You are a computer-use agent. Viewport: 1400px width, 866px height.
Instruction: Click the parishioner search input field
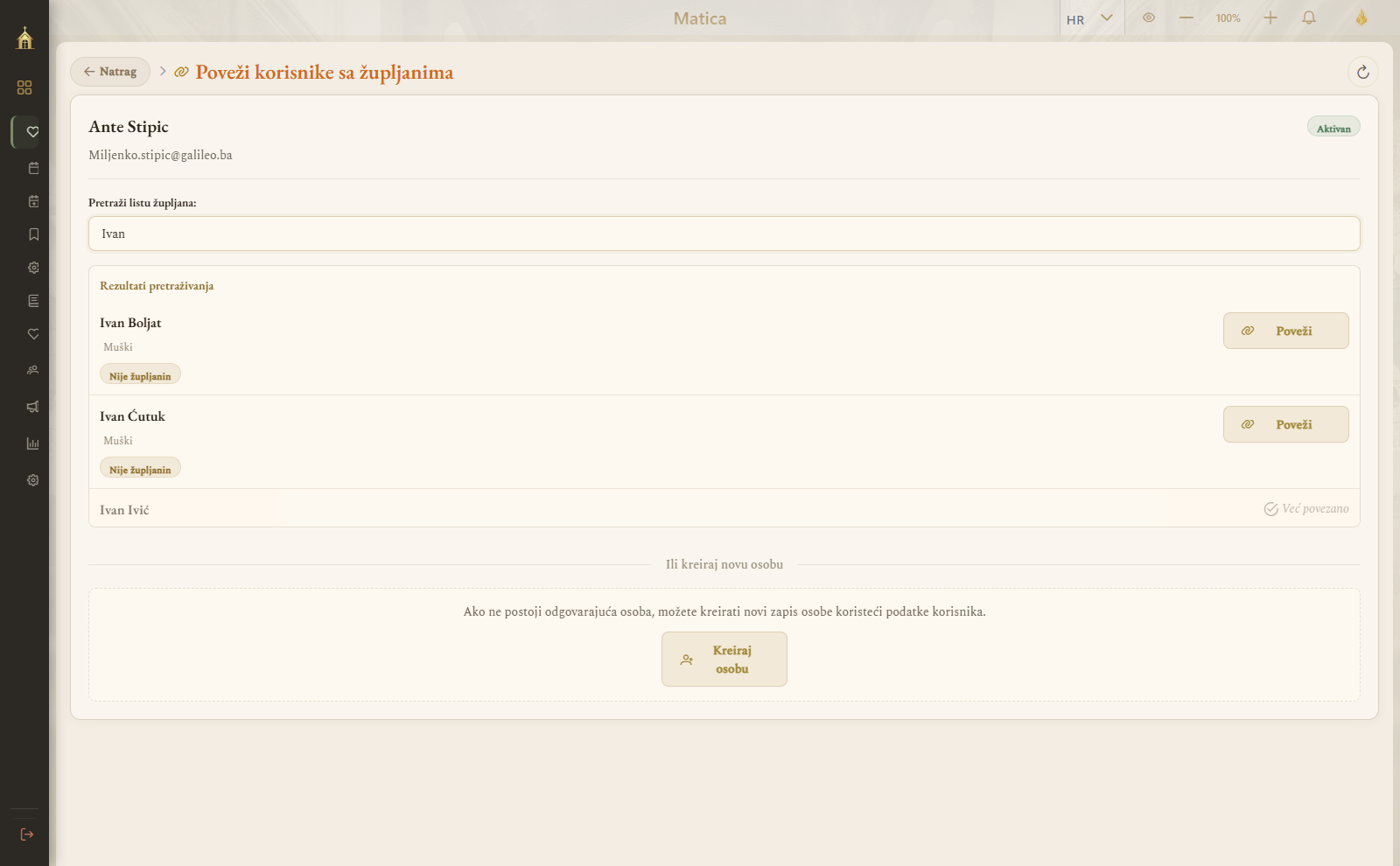(x=724, y=234)
